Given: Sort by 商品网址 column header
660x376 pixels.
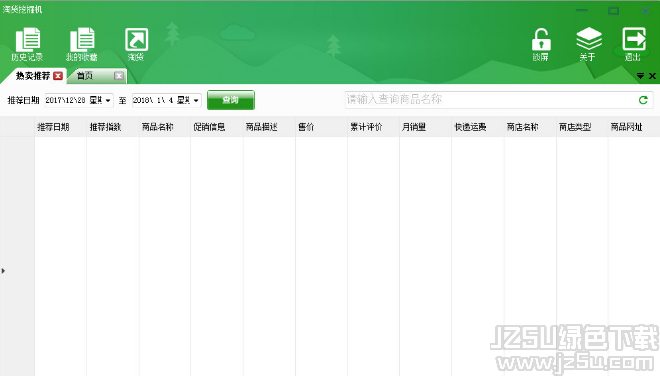Looking at the screenshot, I should [x=634, y=127].
